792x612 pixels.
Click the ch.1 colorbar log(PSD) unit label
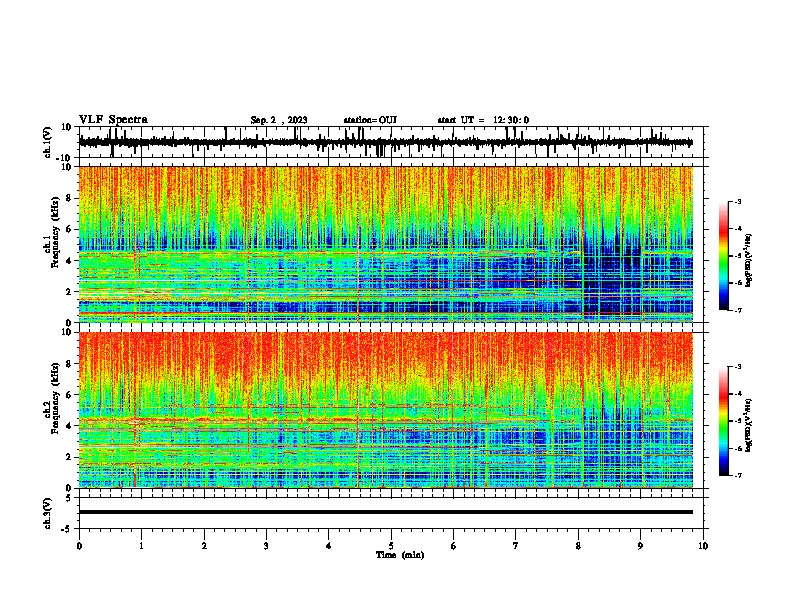(x=749, y=260)
